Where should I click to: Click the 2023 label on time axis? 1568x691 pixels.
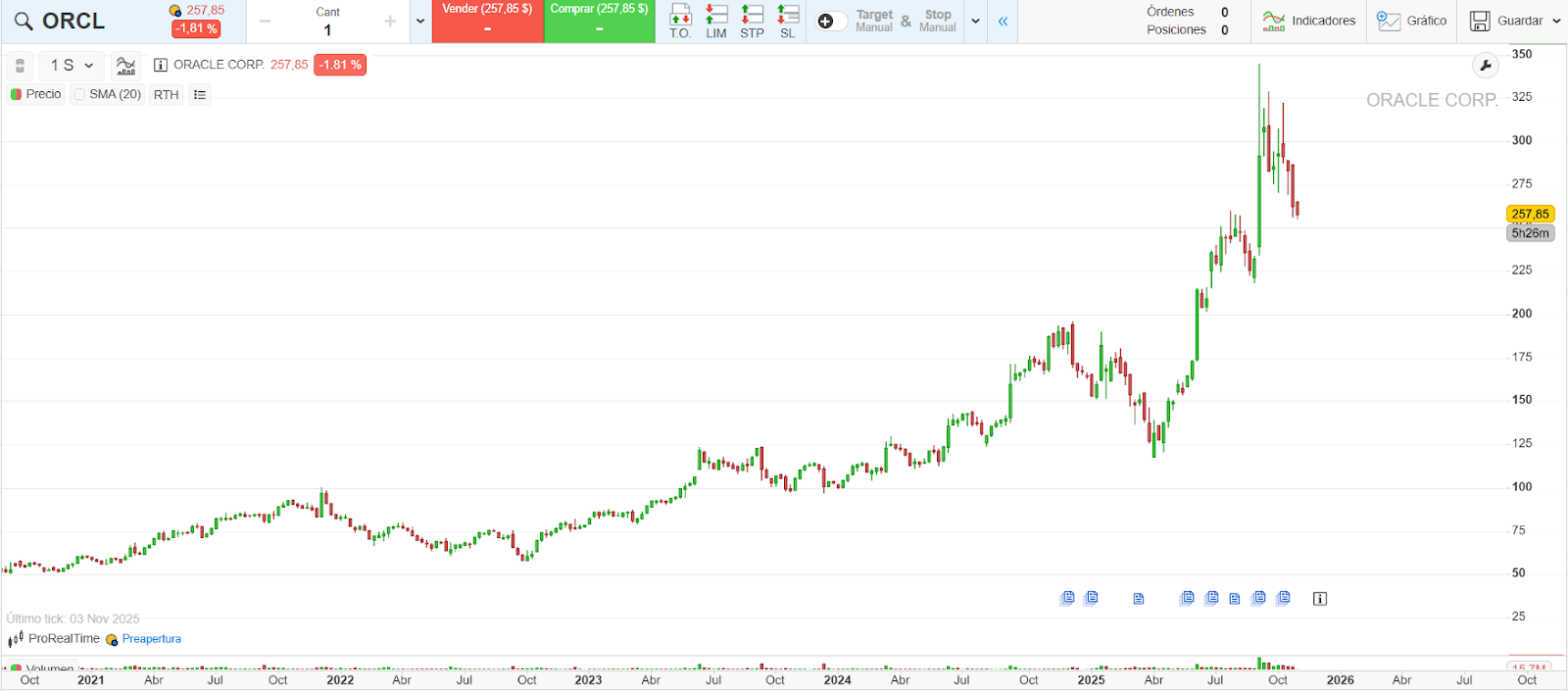(588, 680)
